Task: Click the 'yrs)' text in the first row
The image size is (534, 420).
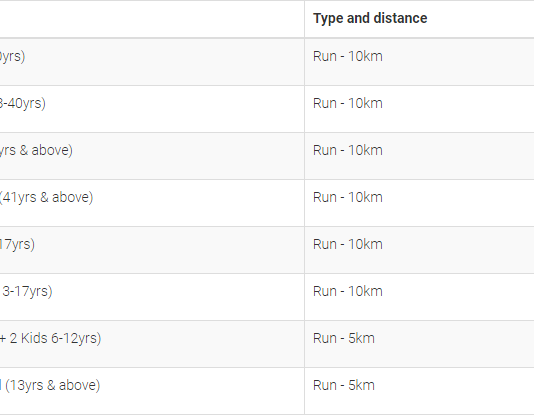Action: [13, 57]
